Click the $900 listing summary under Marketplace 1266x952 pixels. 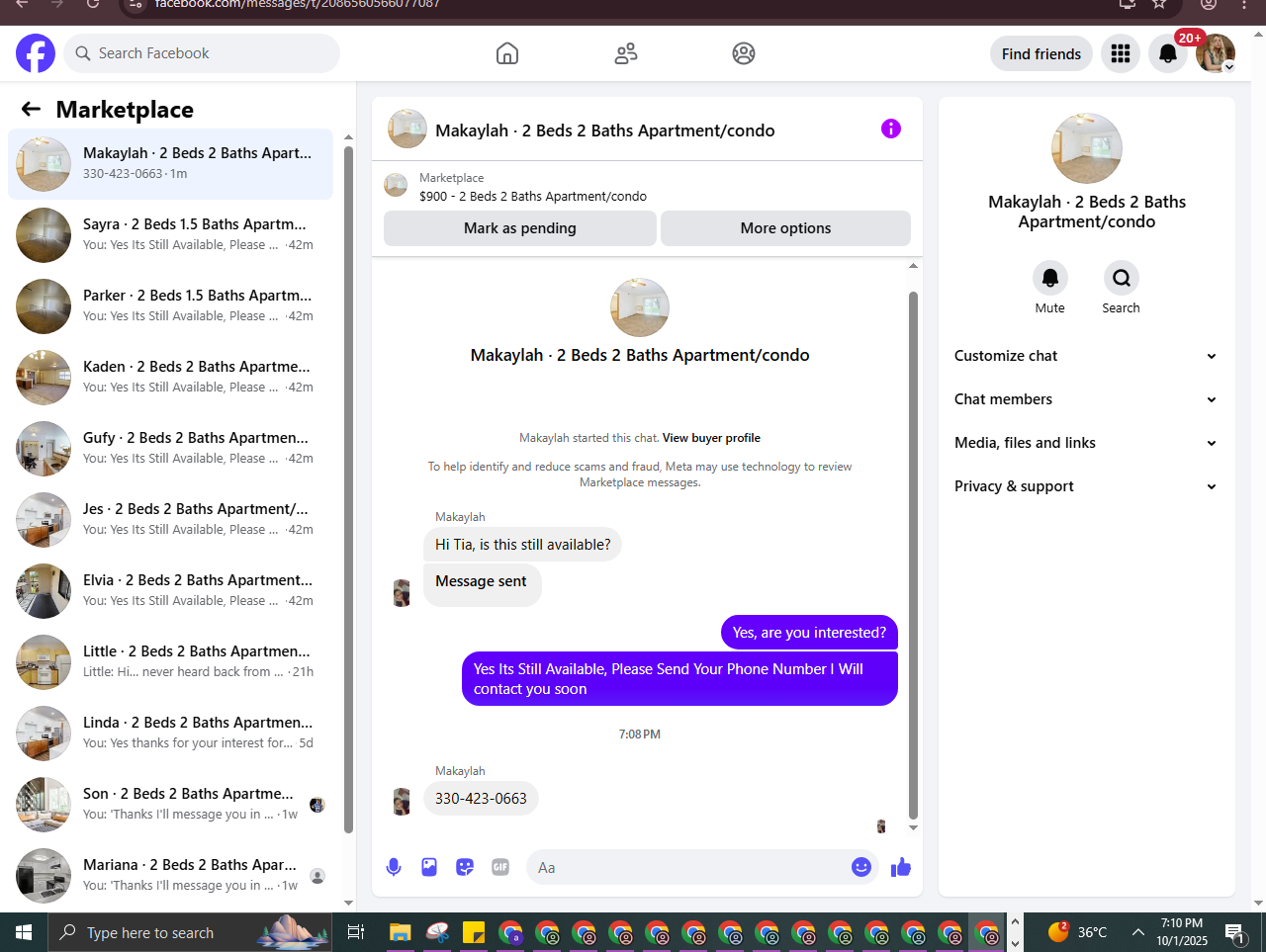(x=533, y=197)
